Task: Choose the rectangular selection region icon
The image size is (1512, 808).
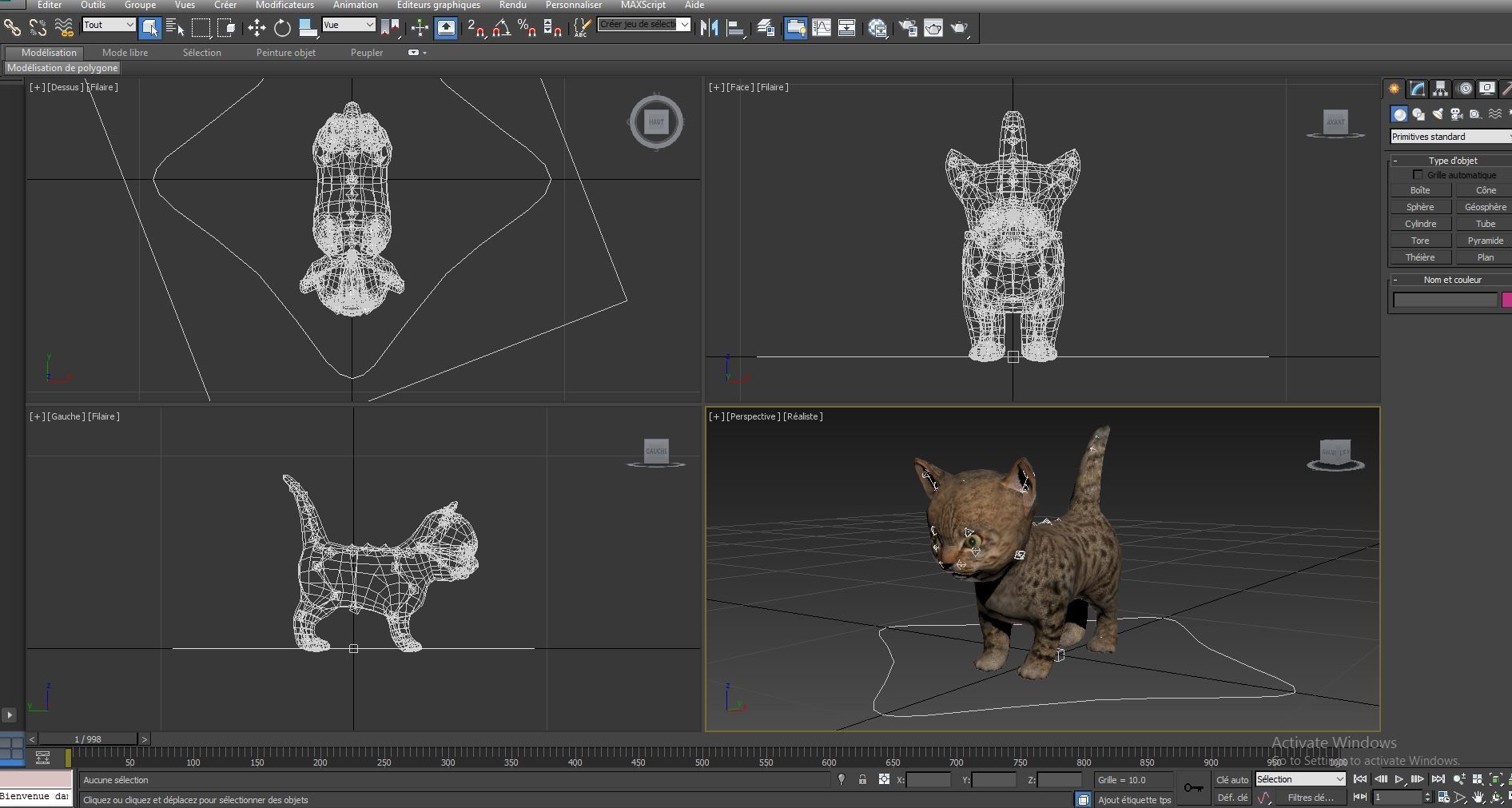Action: tap(201, 28)
